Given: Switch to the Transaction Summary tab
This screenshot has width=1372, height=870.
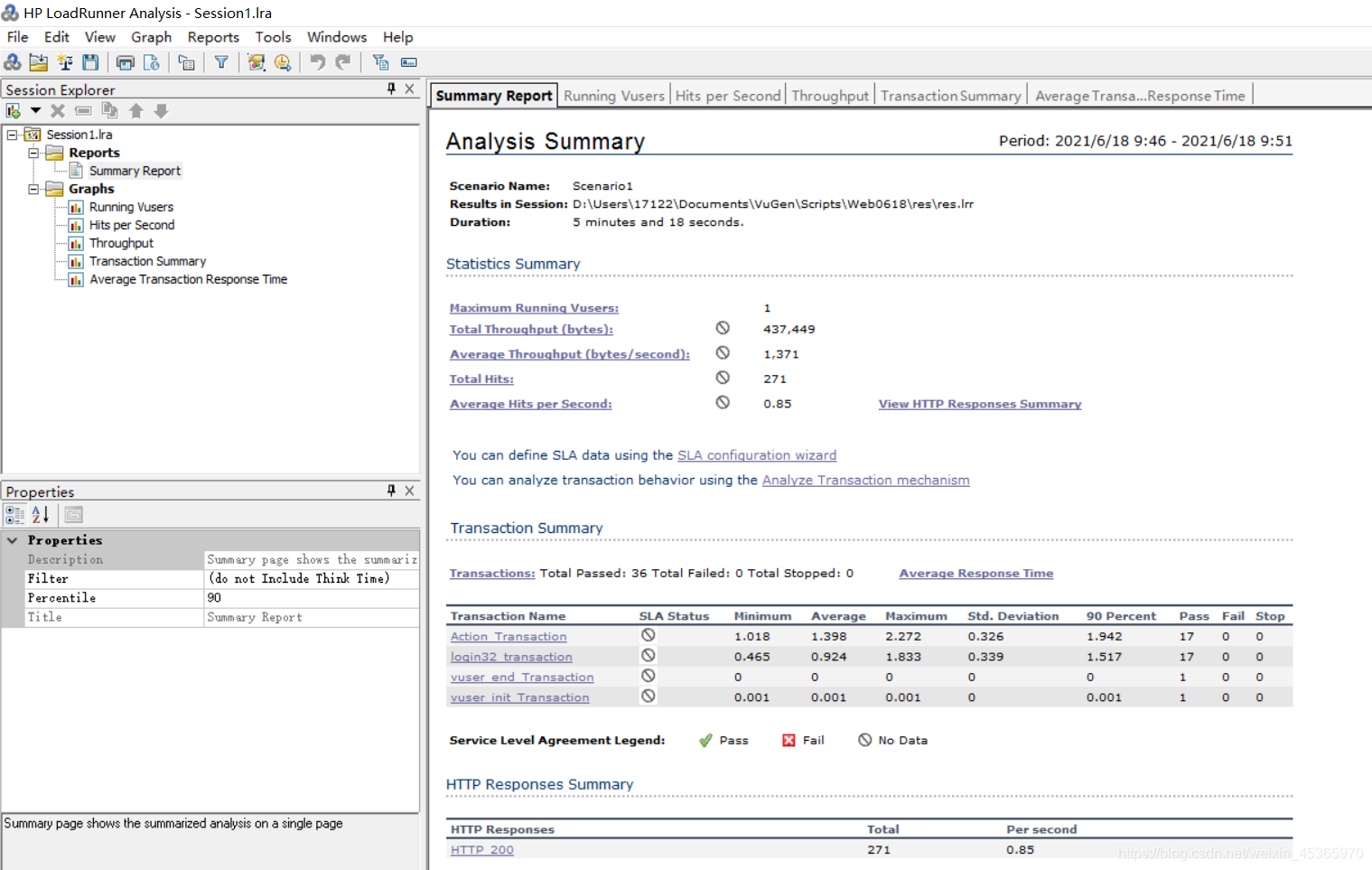Looking at the screenshot, I should click(x=951, y=96).
